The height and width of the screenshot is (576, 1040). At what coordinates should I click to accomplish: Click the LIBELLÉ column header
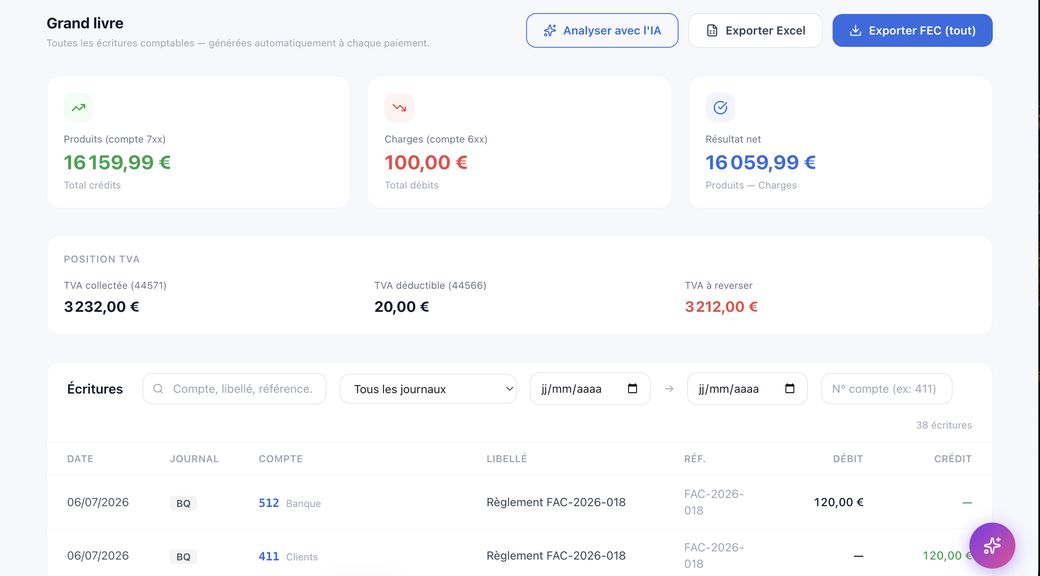tap(507, 459)
